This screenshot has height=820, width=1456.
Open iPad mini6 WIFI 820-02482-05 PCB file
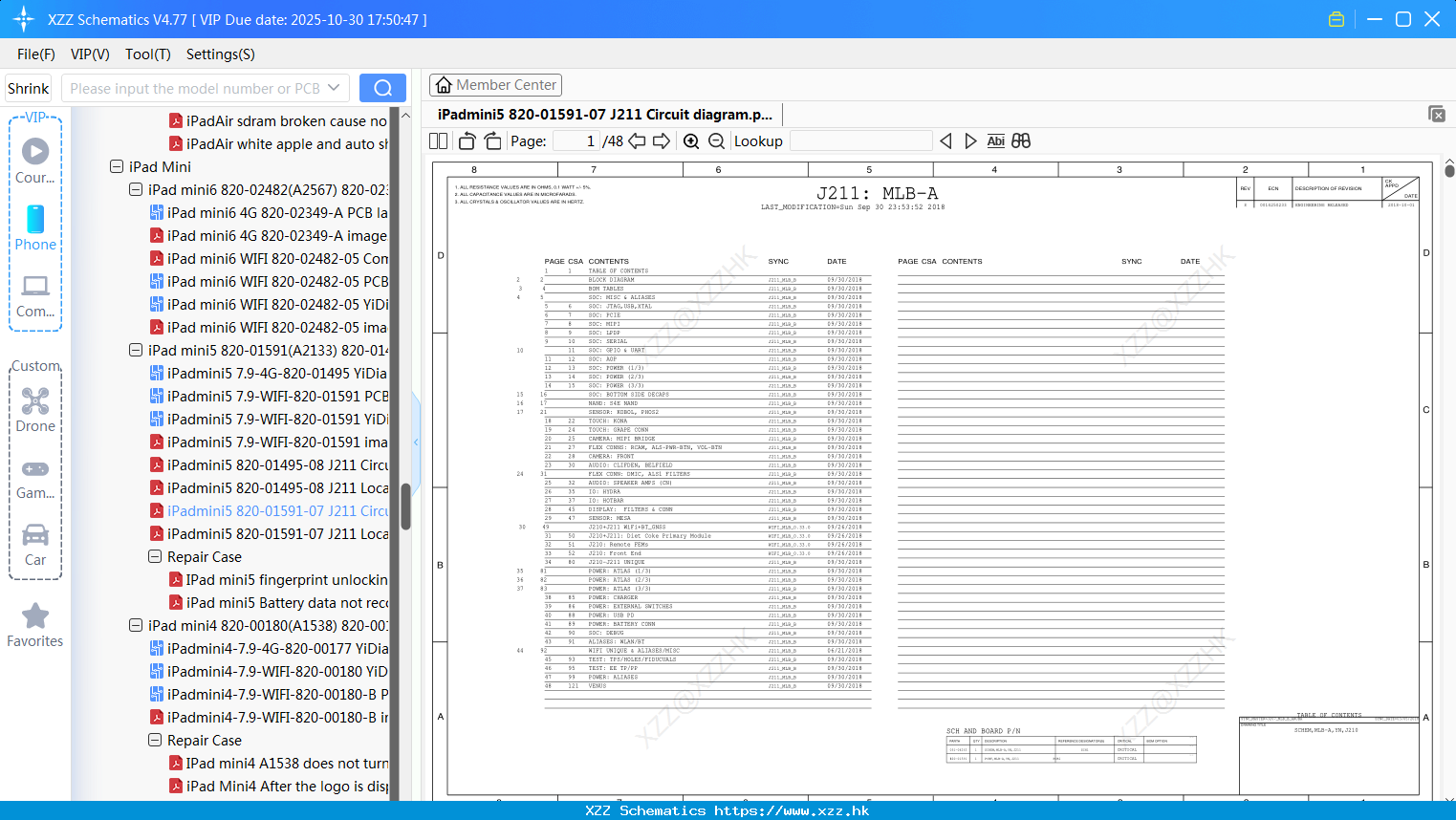pyautogui.click(x=269, y=281)
